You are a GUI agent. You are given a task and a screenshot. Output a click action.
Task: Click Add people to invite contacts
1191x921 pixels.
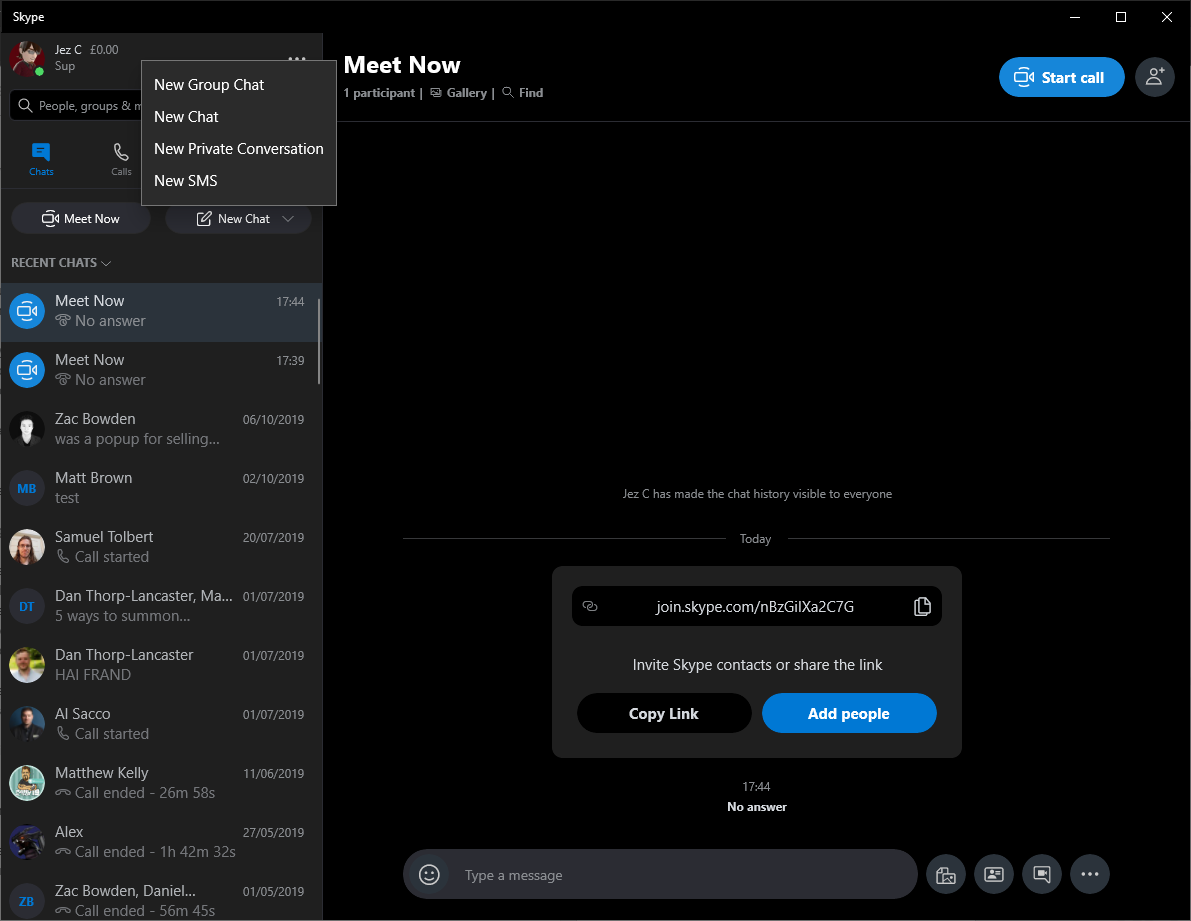pos(849,713)
